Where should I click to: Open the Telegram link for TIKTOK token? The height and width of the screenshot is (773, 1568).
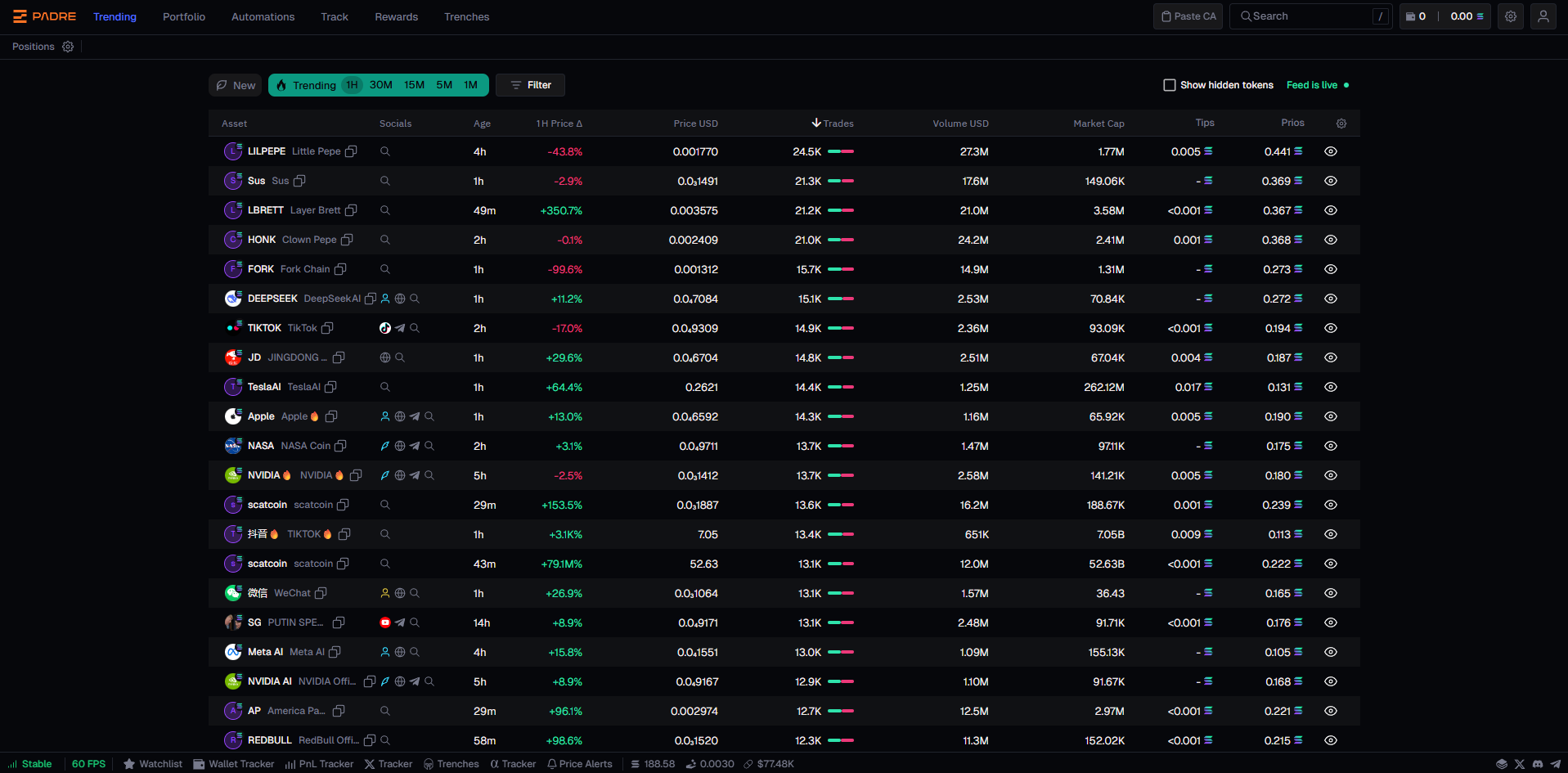pos(400,328)
